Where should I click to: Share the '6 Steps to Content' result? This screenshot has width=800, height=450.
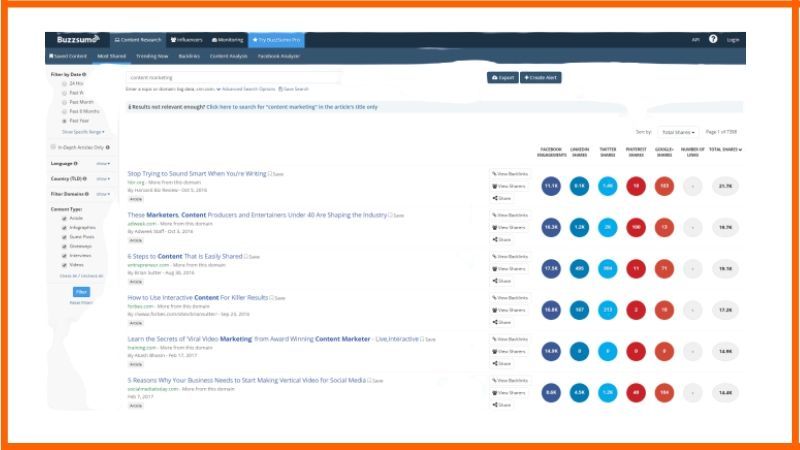pyautogui.click(x=502, y=281)
